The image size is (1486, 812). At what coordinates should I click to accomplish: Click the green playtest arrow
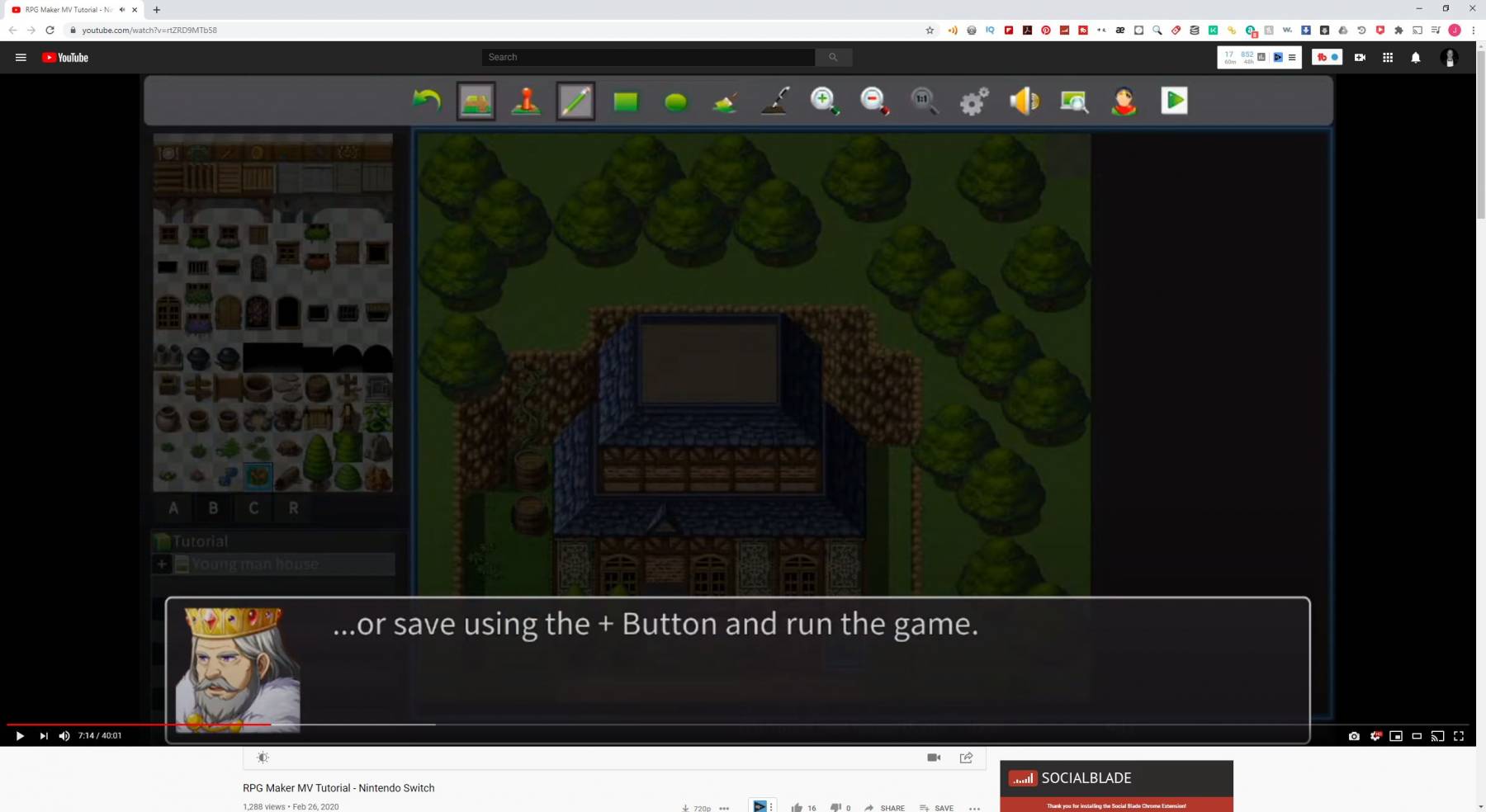[x=1174, y=101]
